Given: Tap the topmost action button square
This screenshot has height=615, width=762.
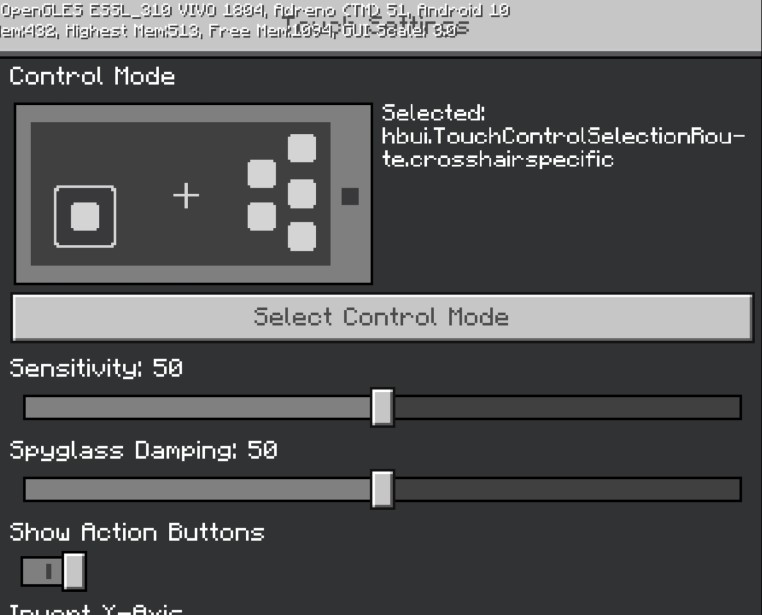Looking at the screenshot, I should coord(302,149).
